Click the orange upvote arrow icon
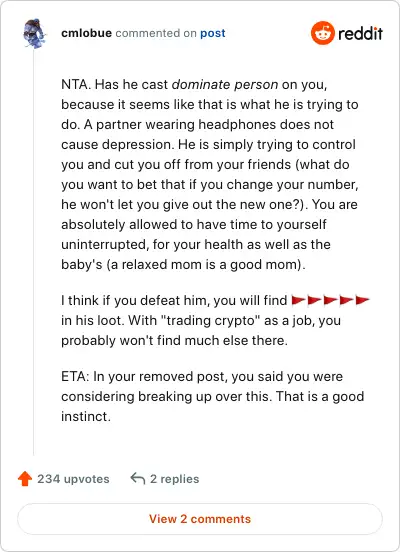 click(25, 479)
